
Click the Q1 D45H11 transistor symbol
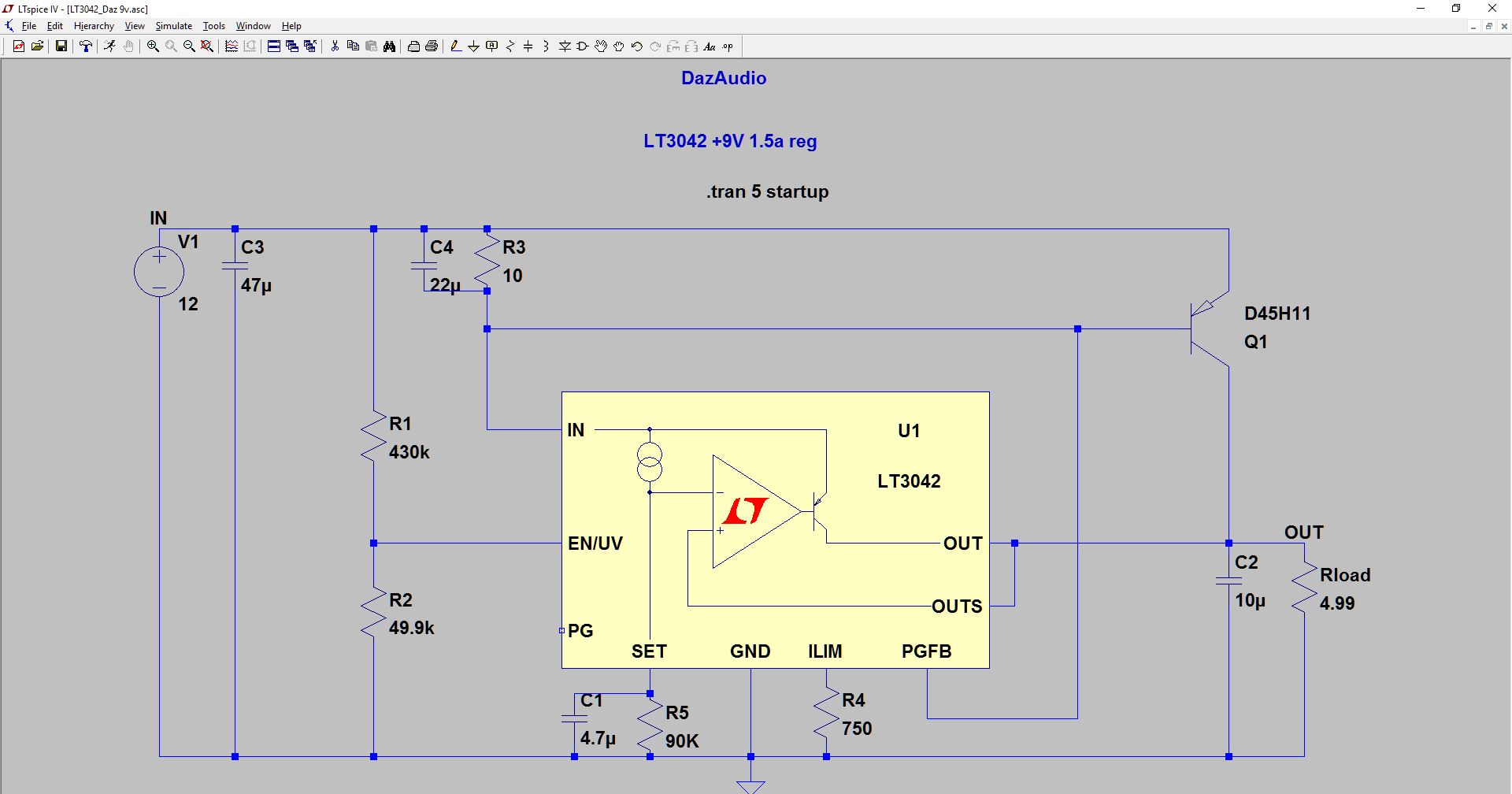point(1210,328)
